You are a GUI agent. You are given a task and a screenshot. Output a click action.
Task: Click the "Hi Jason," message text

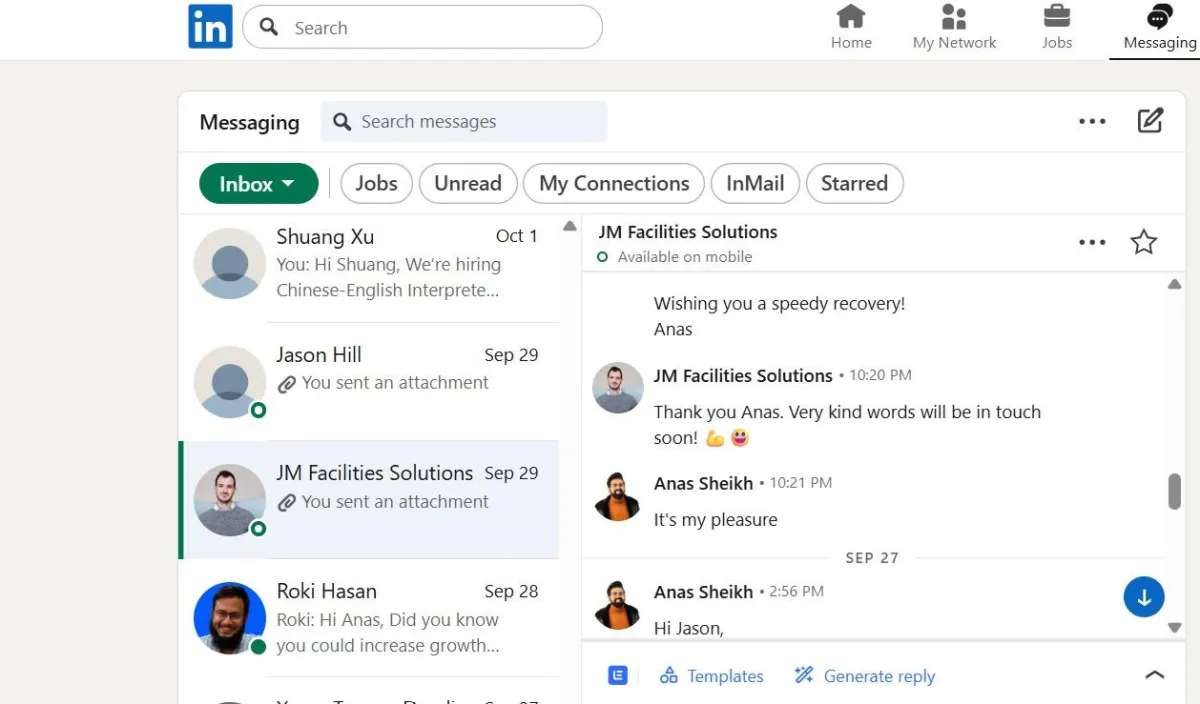pyautogui.click(x=688, y=628)
